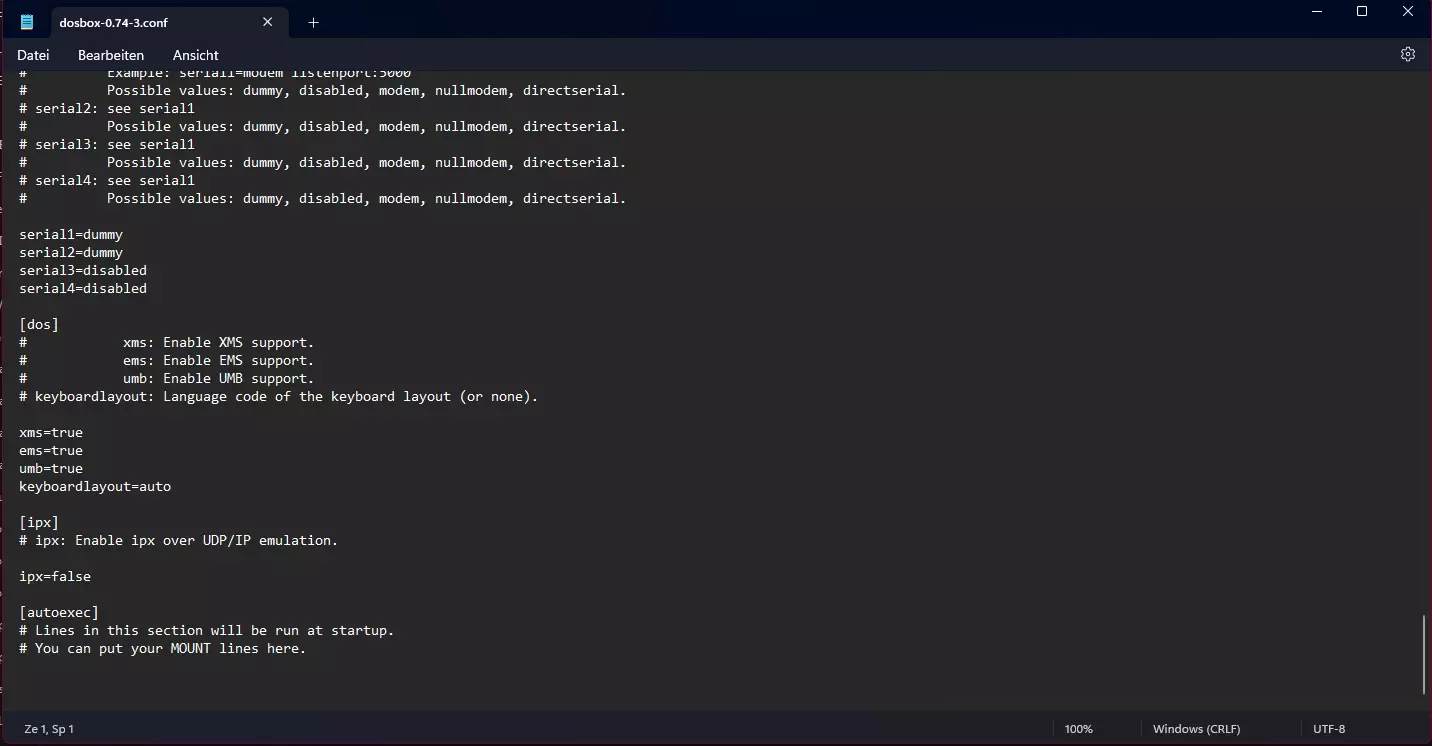Click the vertical scrollbar thumb
The width and height of the screenshot is (1432, 746).
1424,655
